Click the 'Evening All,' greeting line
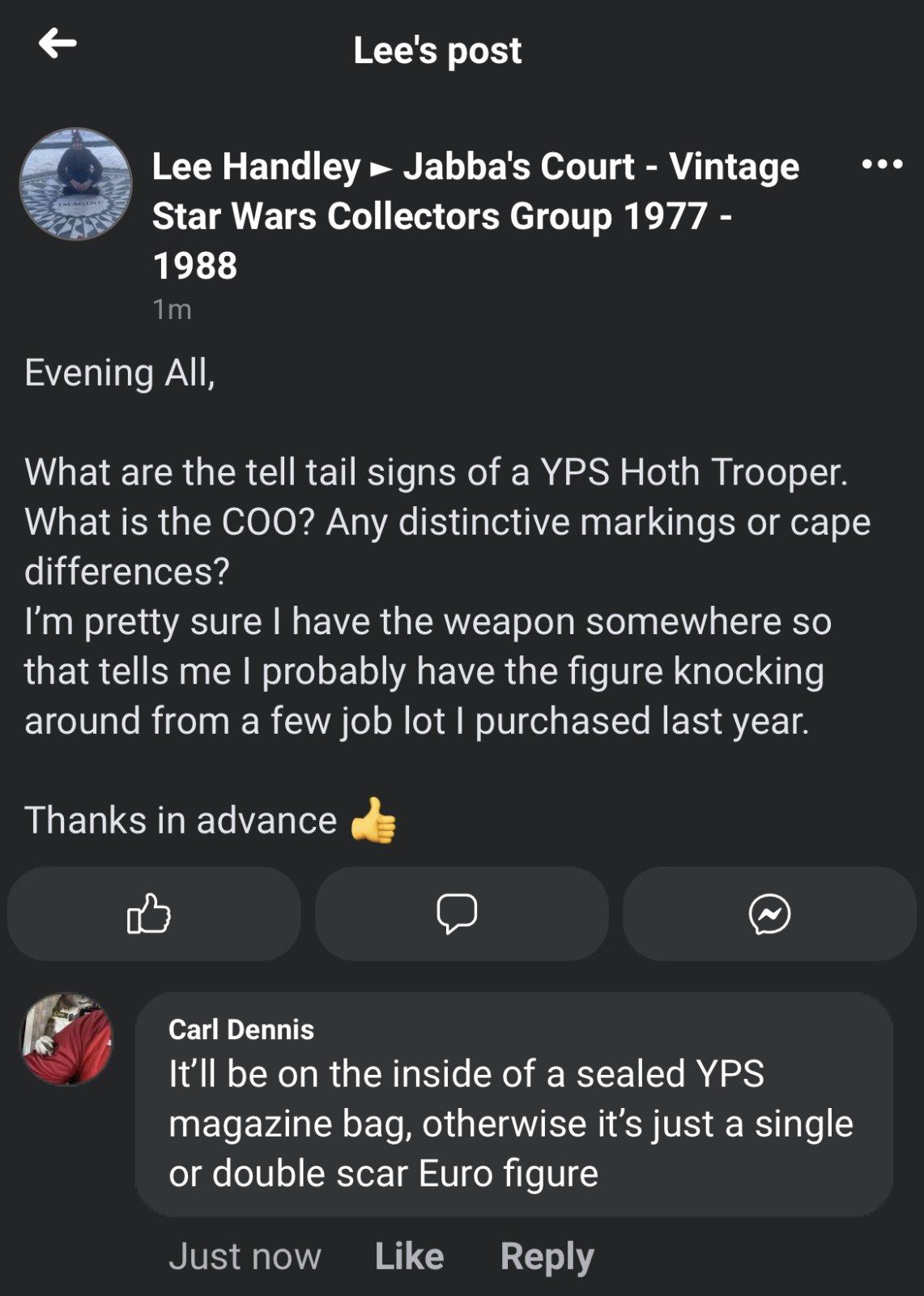This screenshot has width=924, height=1296. [120, 373]
